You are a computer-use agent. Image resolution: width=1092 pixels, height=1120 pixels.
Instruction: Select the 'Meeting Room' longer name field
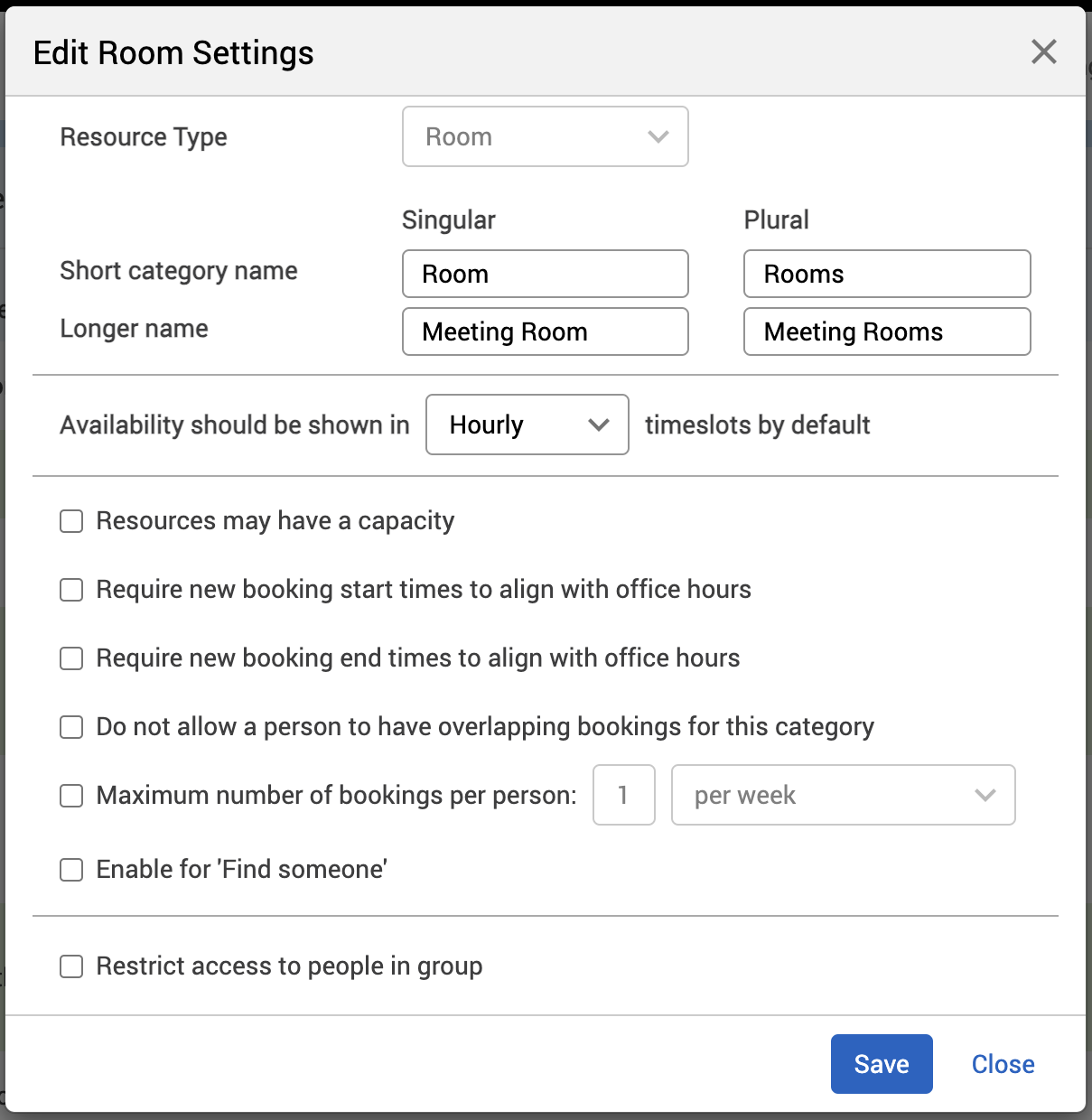545,331
